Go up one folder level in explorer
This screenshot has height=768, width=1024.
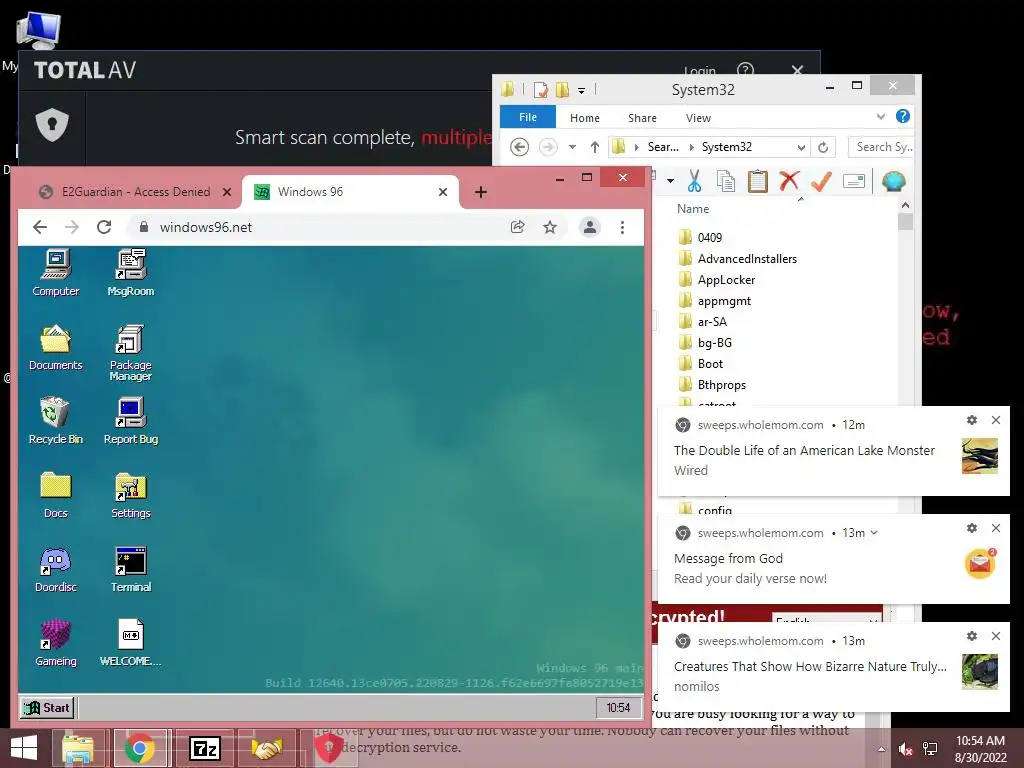click(594, 147)
